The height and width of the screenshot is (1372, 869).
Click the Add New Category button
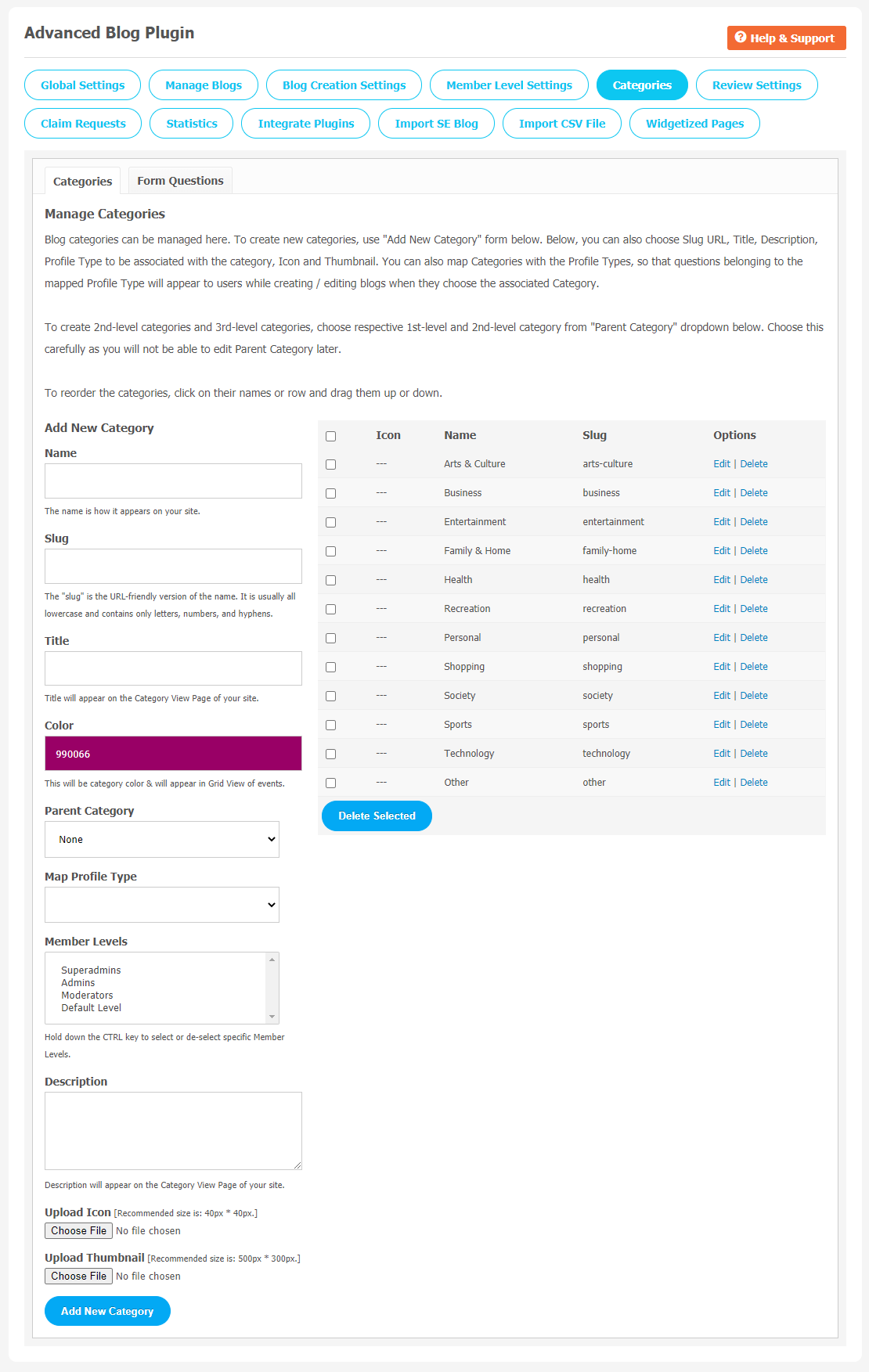[107, 1311]
